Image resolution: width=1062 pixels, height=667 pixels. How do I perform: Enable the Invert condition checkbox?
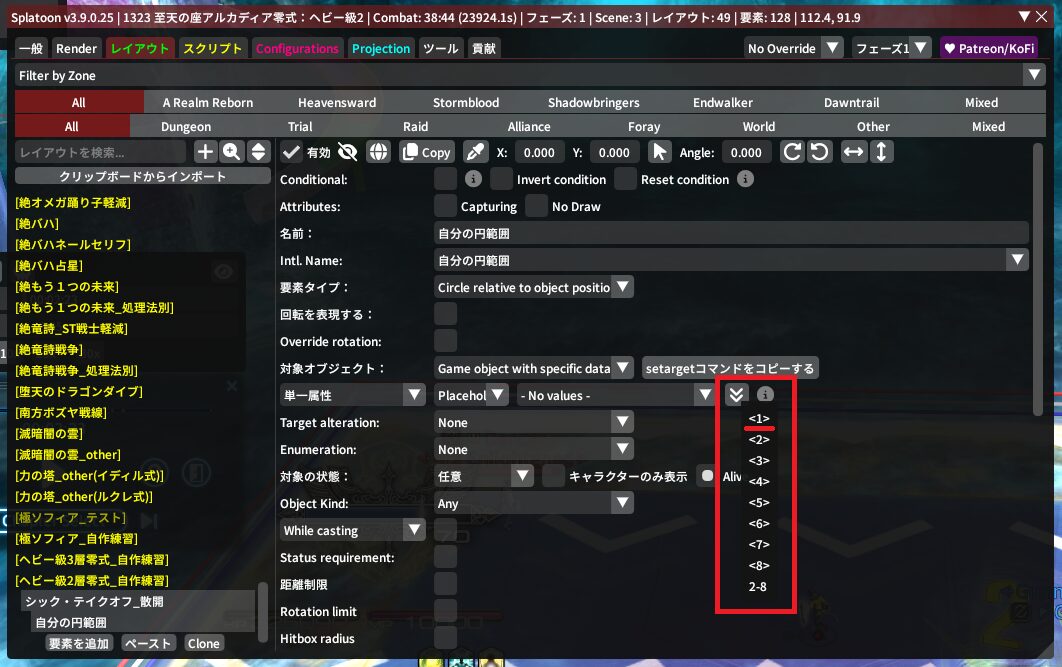[x=501, y=179]
